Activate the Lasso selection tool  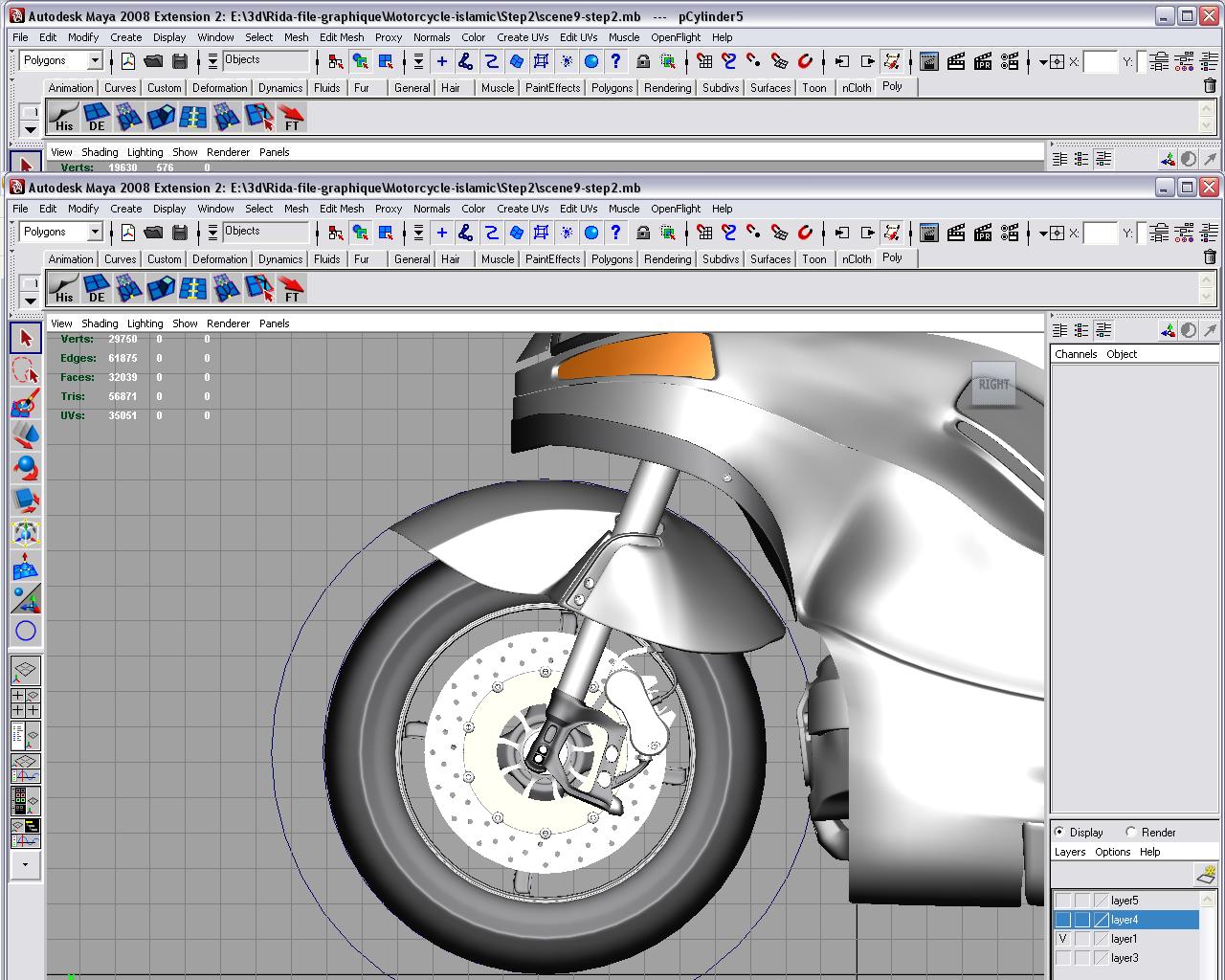click(x=26, y=370)
